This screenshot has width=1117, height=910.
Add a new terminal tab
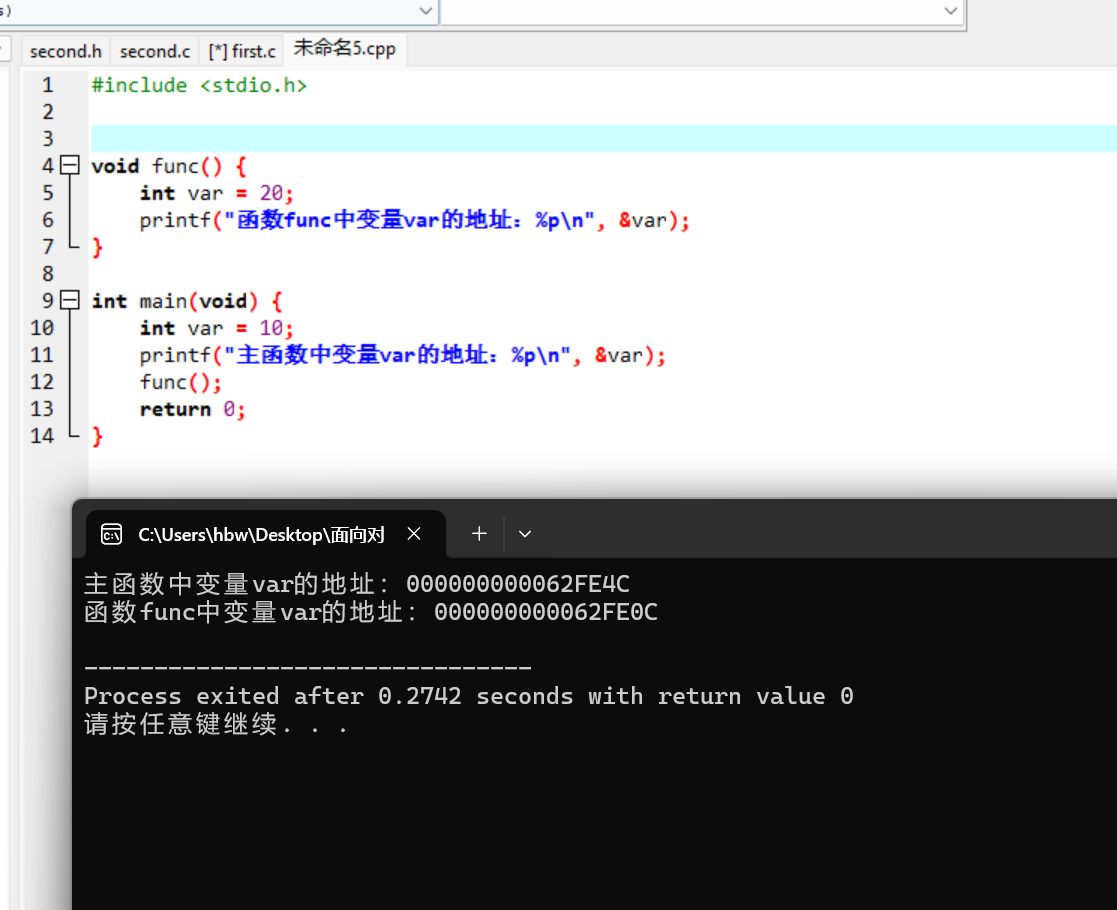(x=479, y=534)
